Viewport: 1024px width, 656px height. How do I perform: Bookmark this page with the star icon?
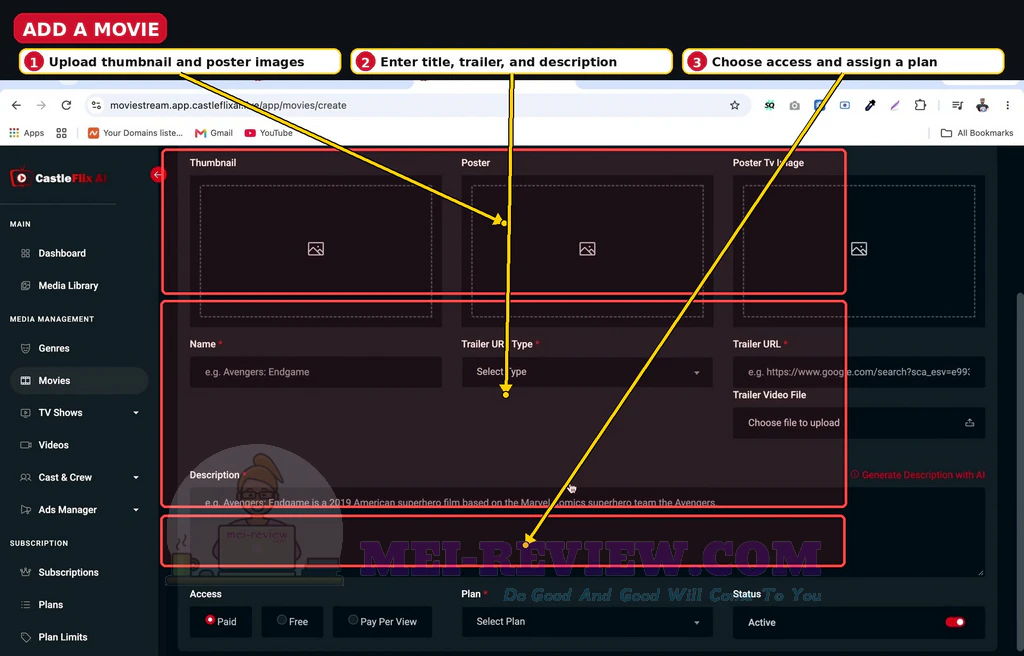point(735,105)
